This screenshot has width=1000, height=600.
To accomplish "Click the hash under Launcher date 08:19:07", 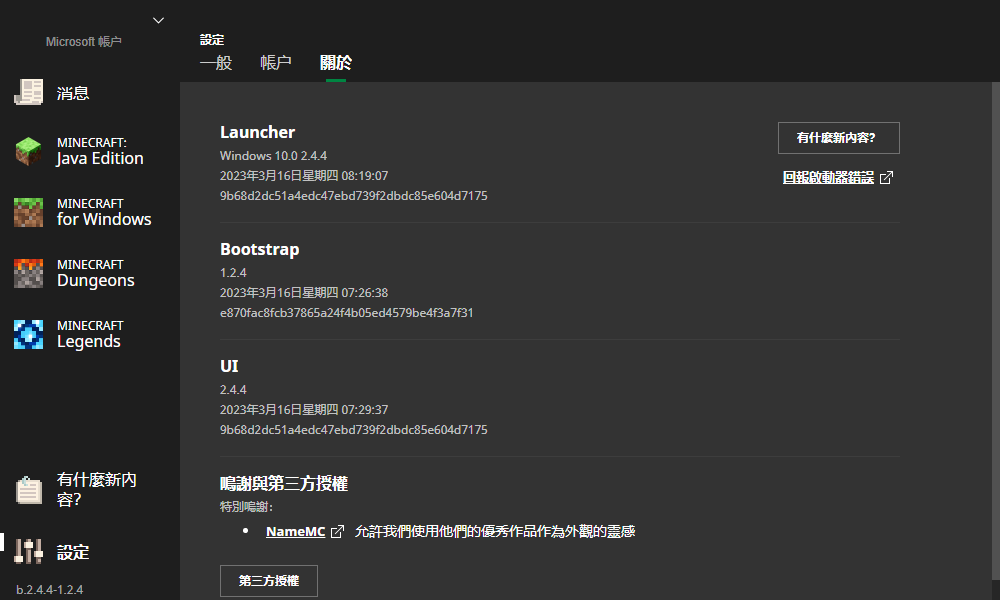I will pos(353,196).
